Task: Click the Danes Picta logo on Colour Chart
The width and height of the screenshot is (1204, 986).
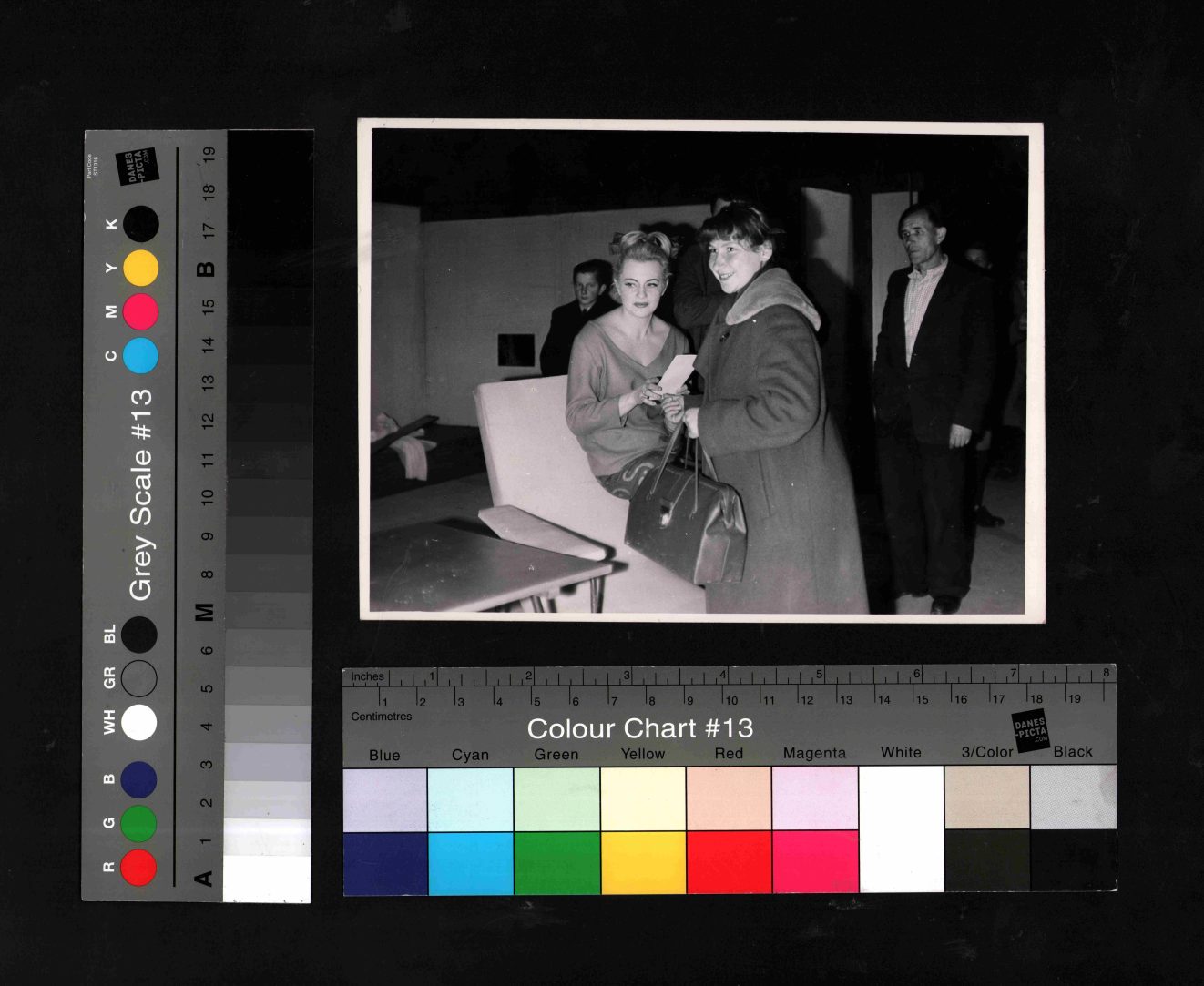Action: click(x=1031, y=731)
